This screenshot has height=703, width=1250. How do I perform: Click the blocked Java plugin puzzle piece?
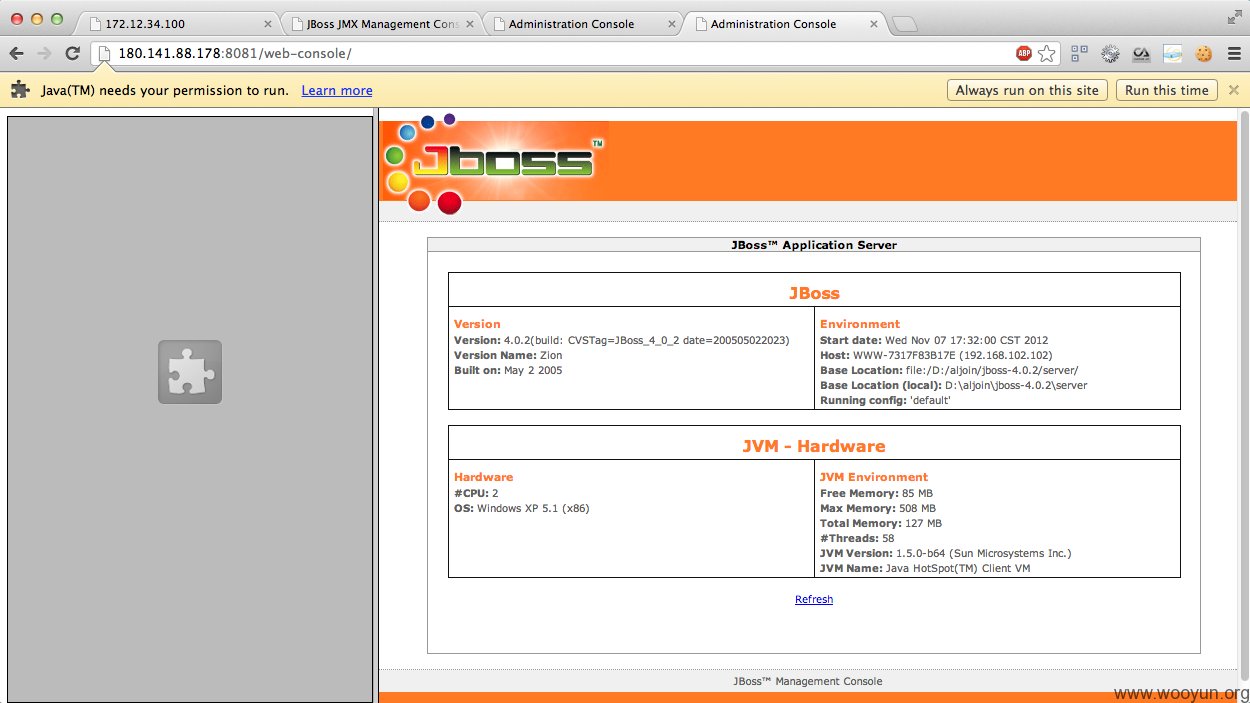[190, 372]
